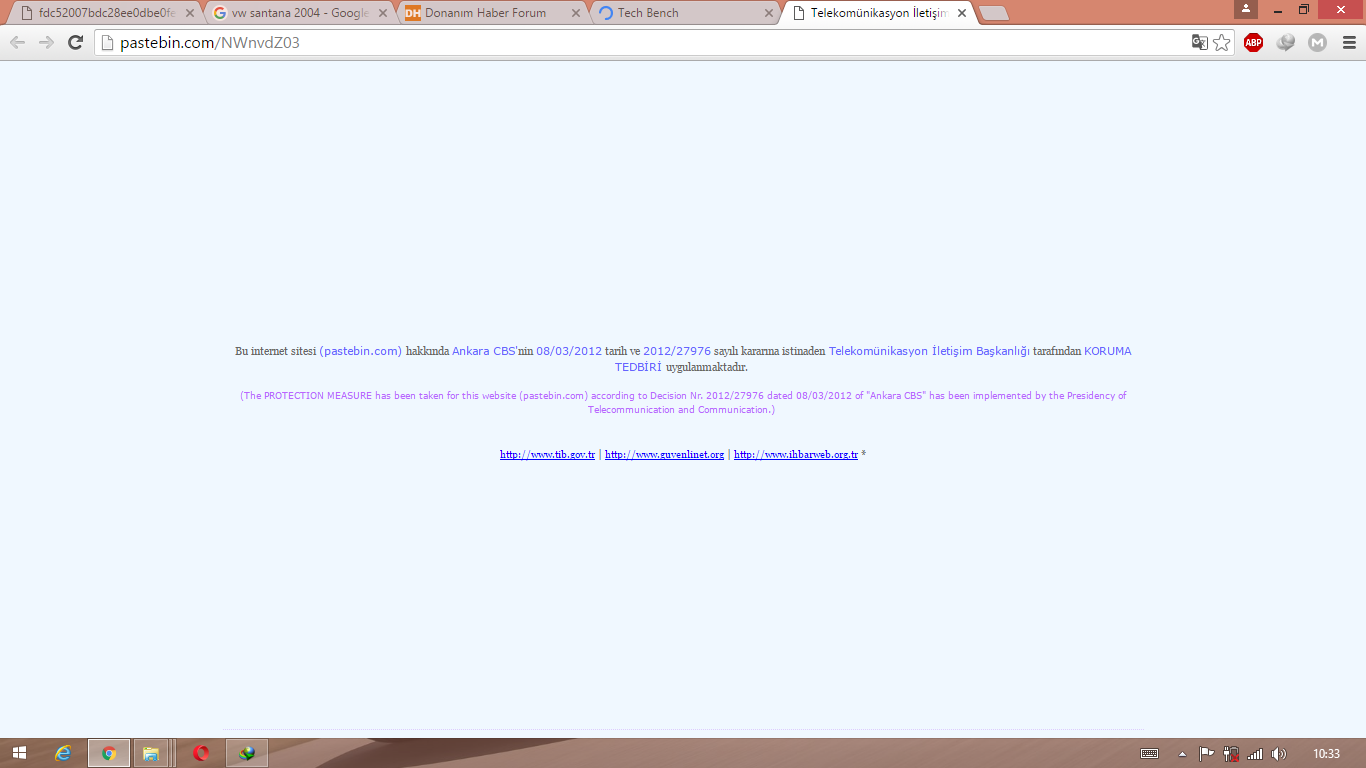Click the 10:33 clock in the taskbar
The image size is (1366, 768).
[1327, 753]
